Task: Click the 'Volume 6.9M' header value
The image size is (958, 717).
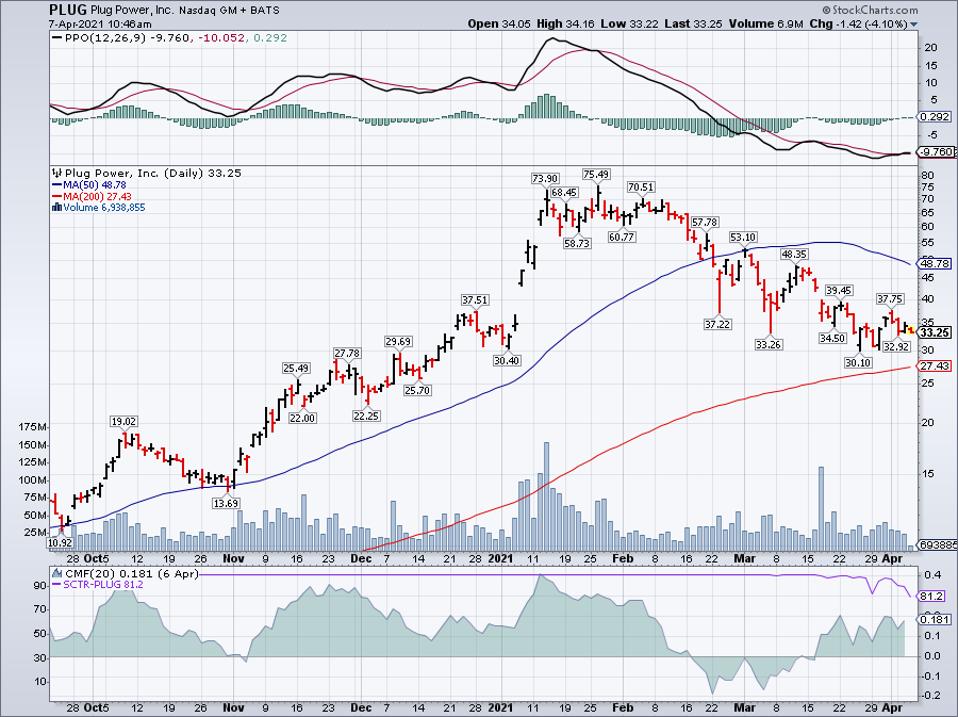Action: (765, 24)
